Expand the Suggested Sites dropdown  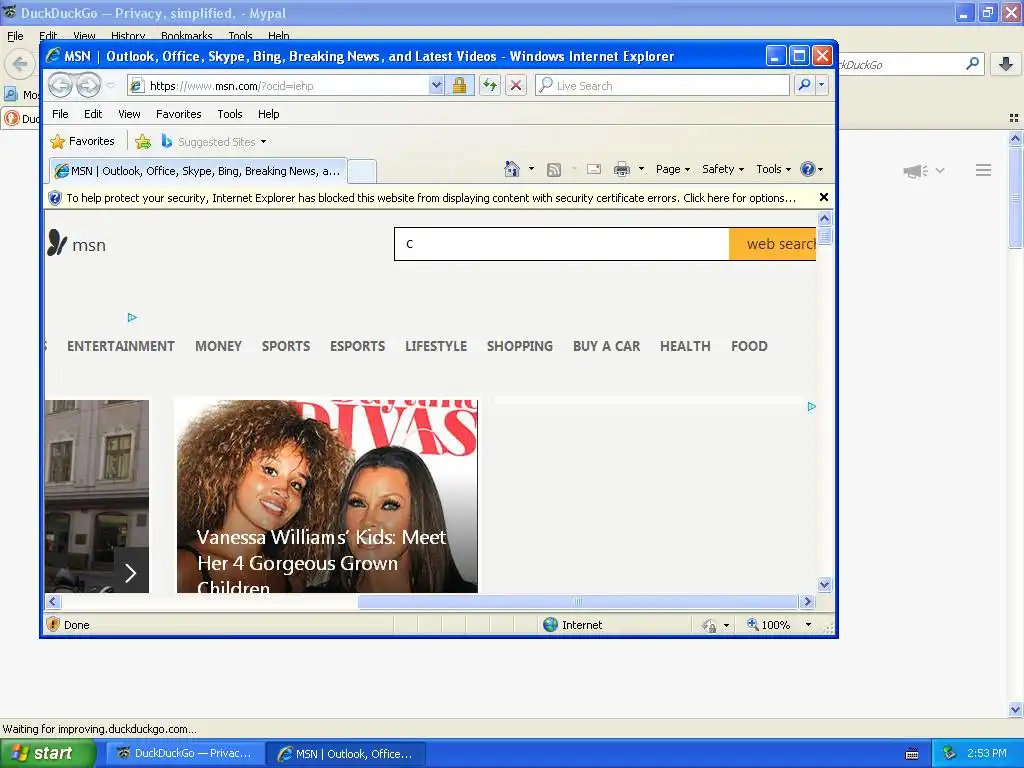(263, 142)
